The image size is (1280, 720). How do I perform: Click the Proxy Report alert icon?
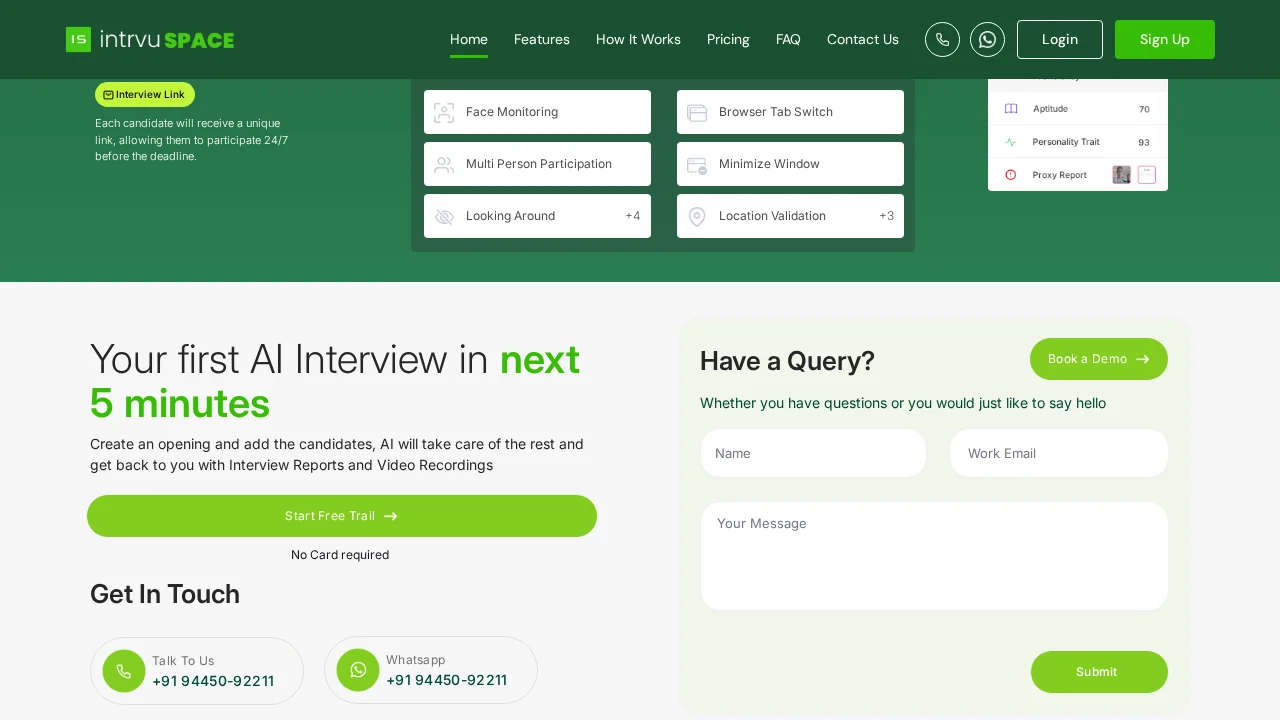(x=1010, y=175)
